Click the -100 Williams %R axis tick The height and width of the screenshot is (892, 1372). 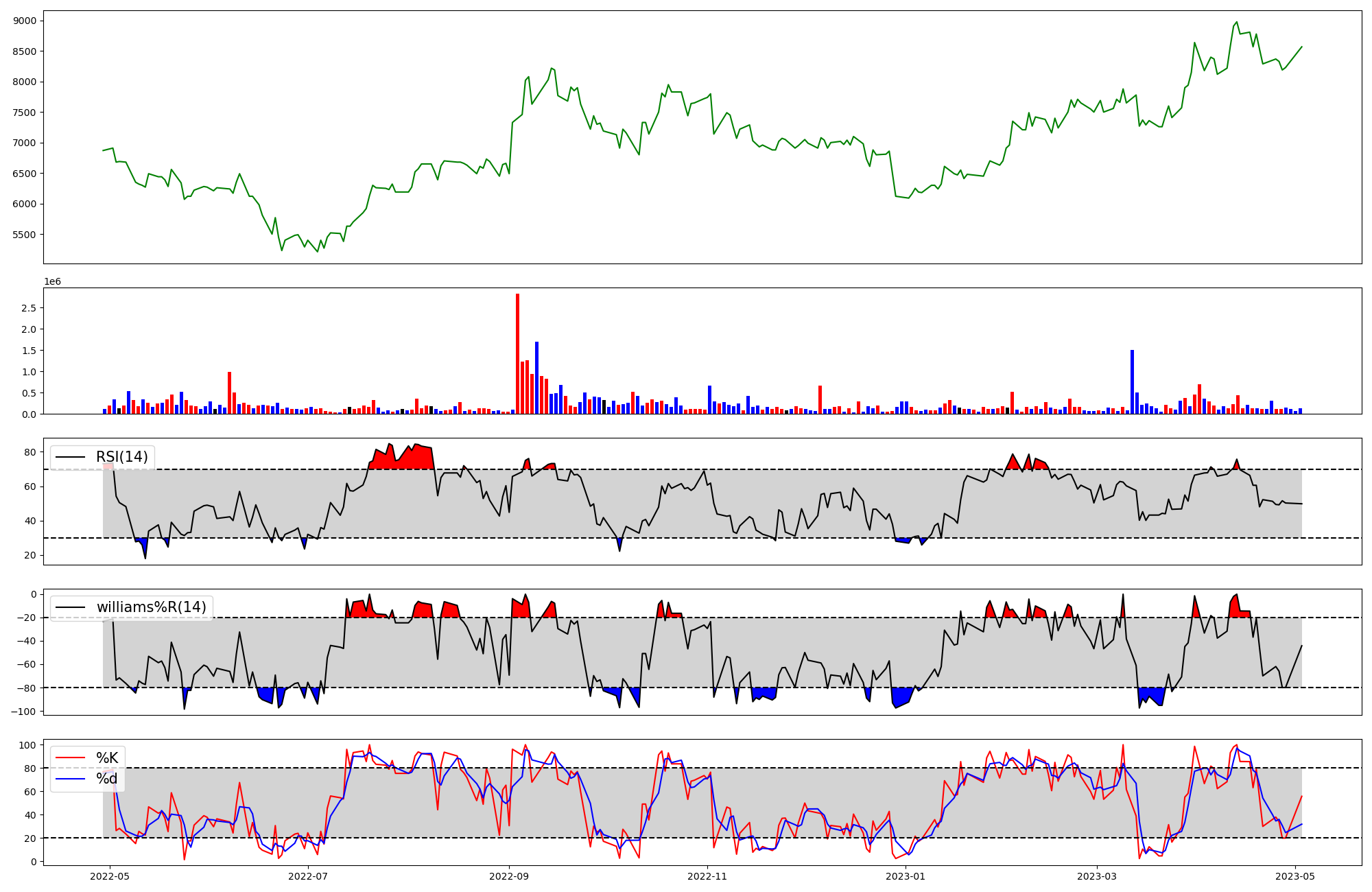(x=23, y=712)
